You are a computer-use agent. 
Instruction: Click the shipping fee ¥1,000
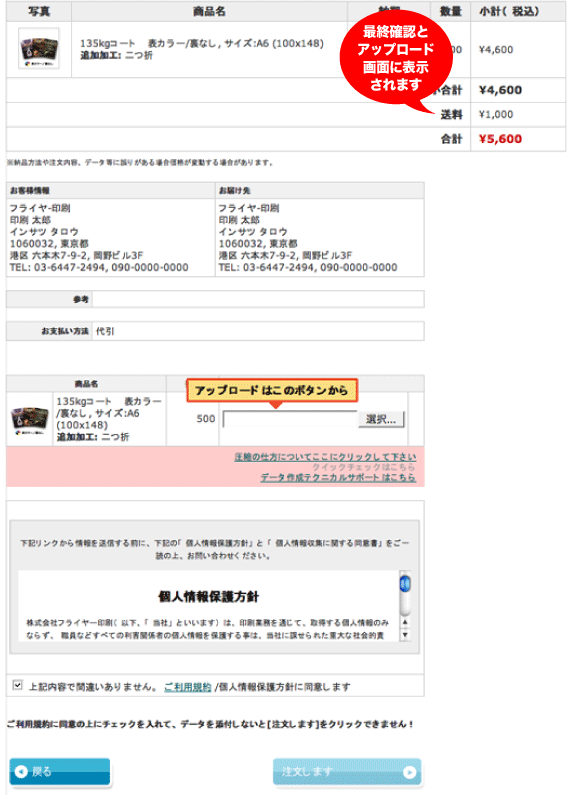(x=496, y=115)
